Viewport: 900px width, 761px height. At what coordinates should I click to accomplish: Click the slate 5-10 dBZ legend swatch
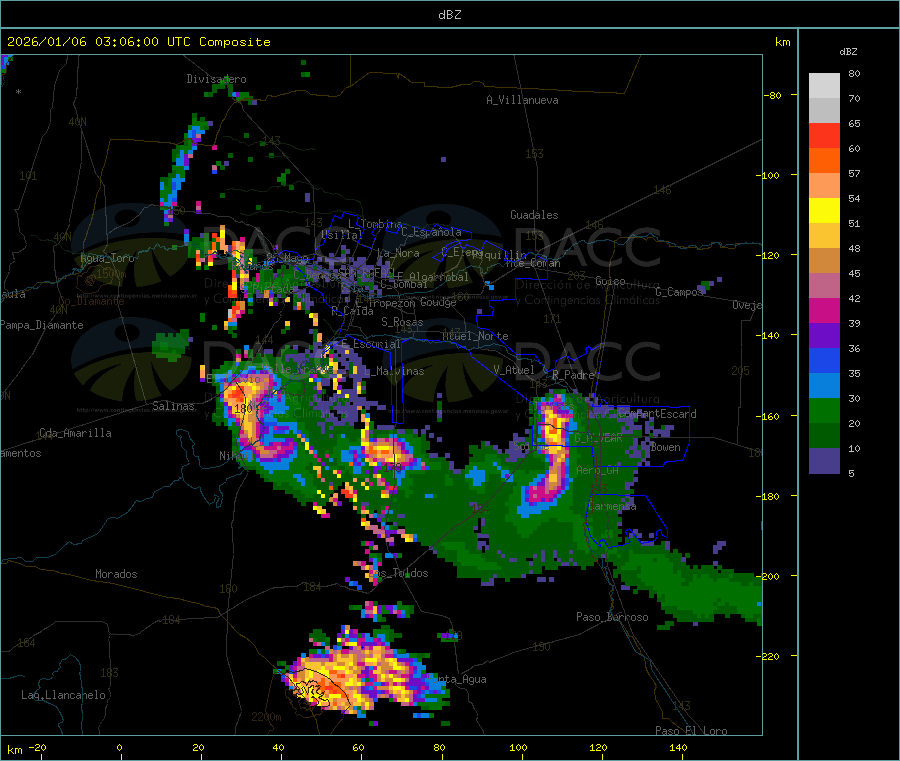pos(824,460)
